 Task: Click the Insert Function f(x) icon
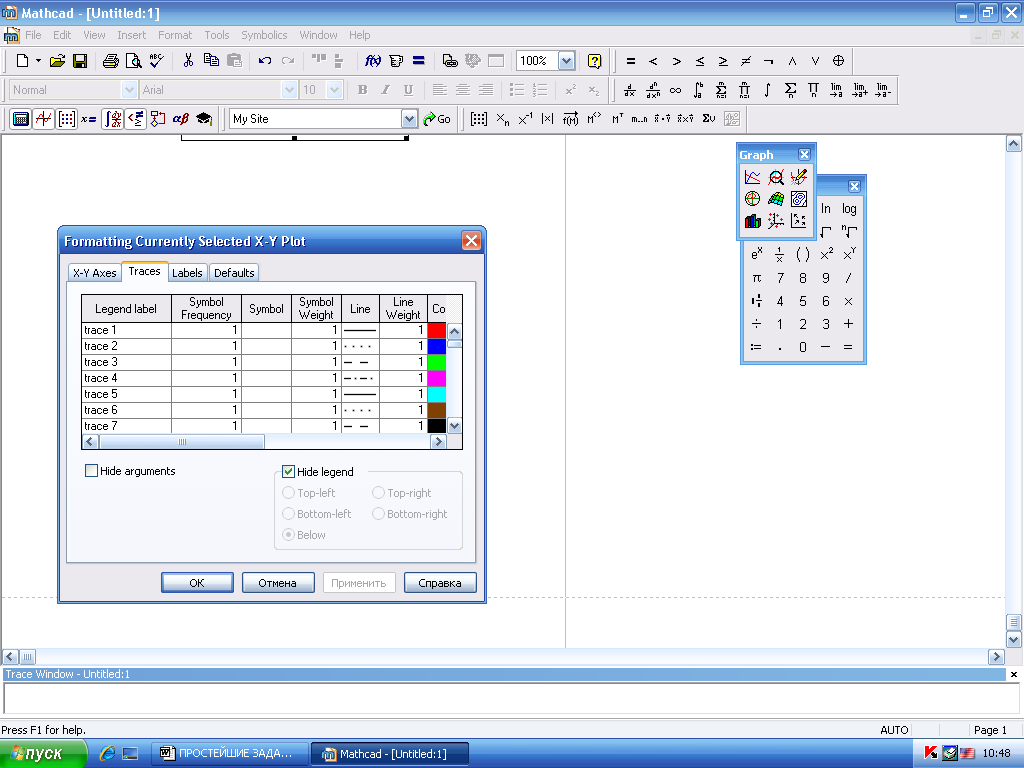pyautogui.click(x=372, y=61)
